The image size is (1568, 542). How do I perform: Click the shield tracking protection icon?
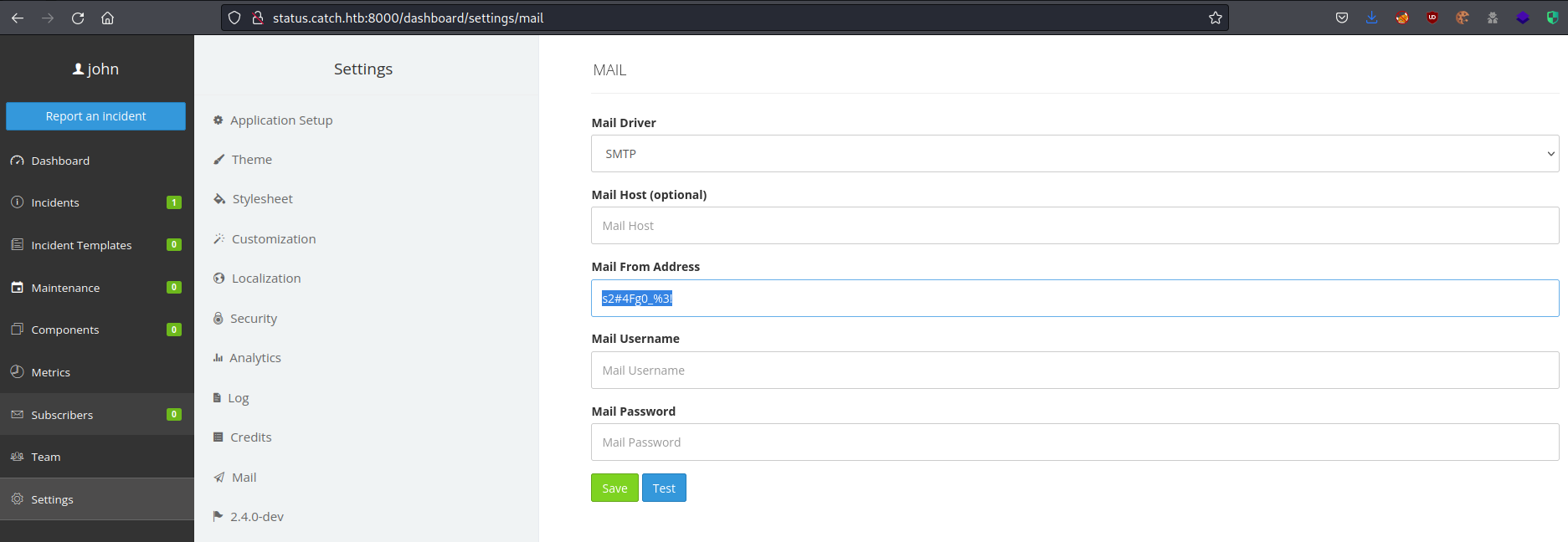point(234,18)
